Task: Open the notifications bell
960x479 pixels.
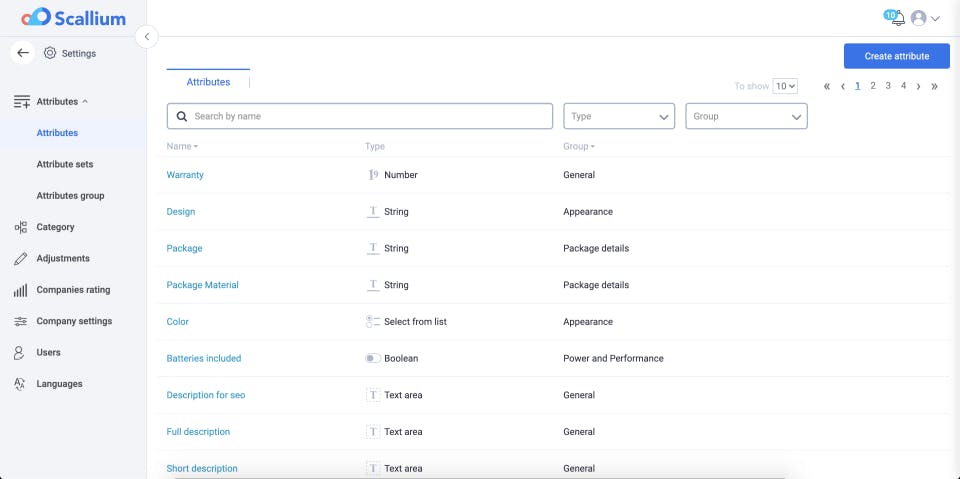Action: click(x=897, y=18)
